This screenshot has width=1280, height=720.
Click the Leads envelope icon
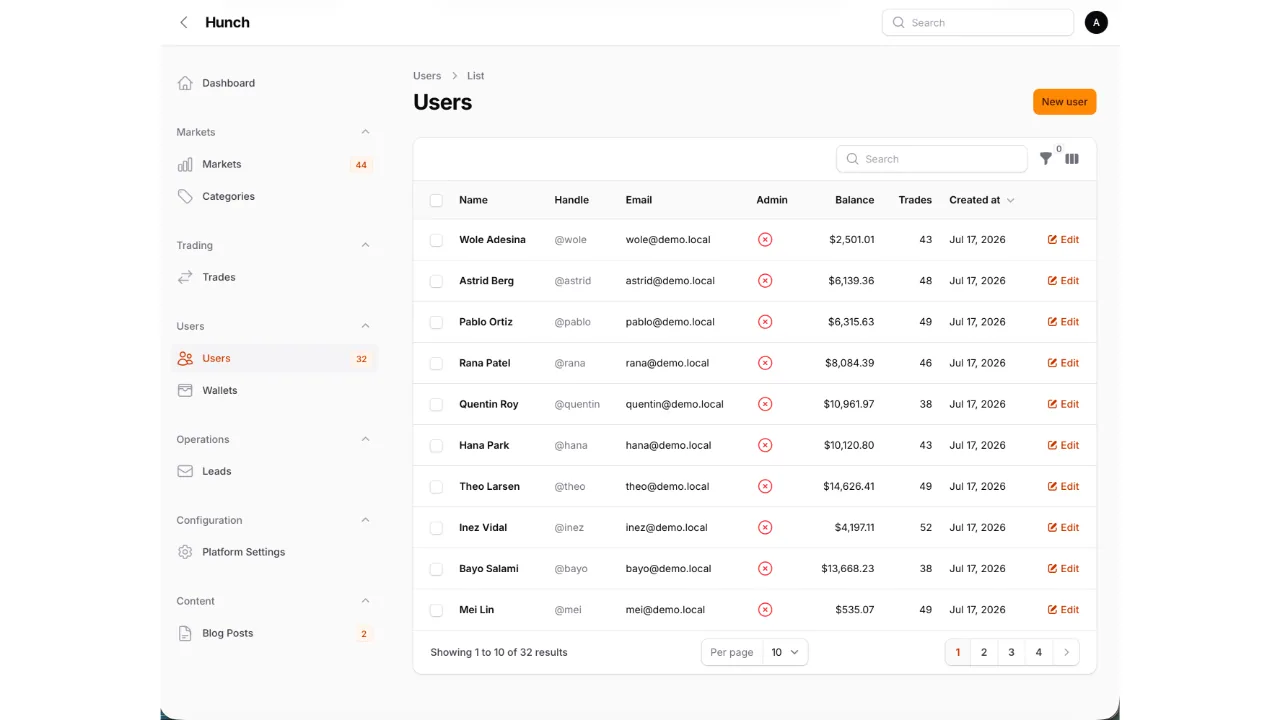point(185,471)
